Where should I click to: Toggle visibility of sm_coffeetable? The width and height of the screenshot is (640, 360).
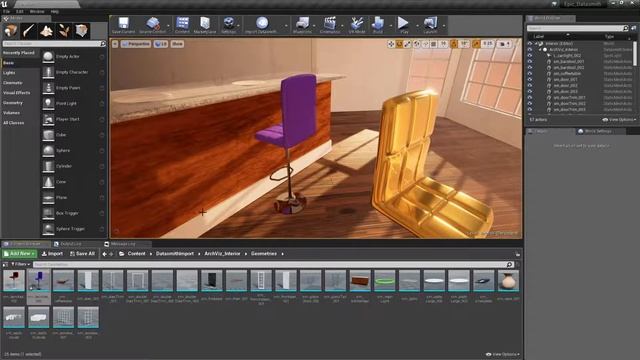pos(530,73)
